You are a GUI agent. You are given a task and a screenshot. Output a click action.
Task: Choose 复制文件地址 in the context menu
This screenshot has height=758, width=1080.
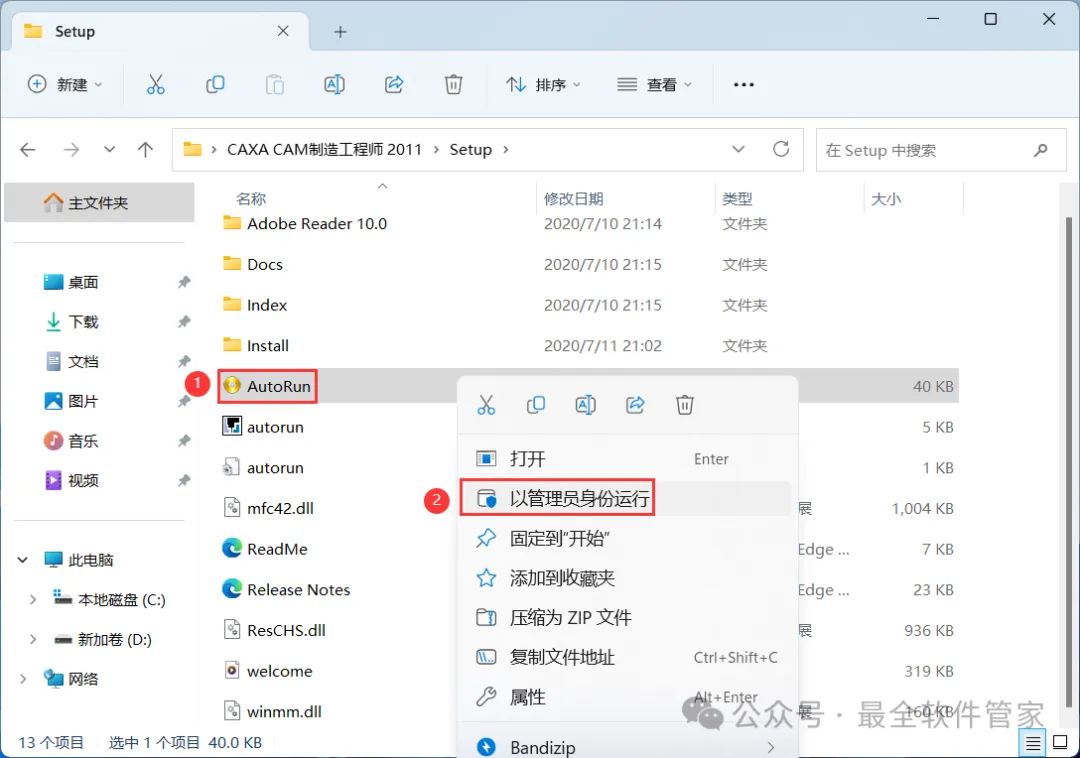click(627, 657)
